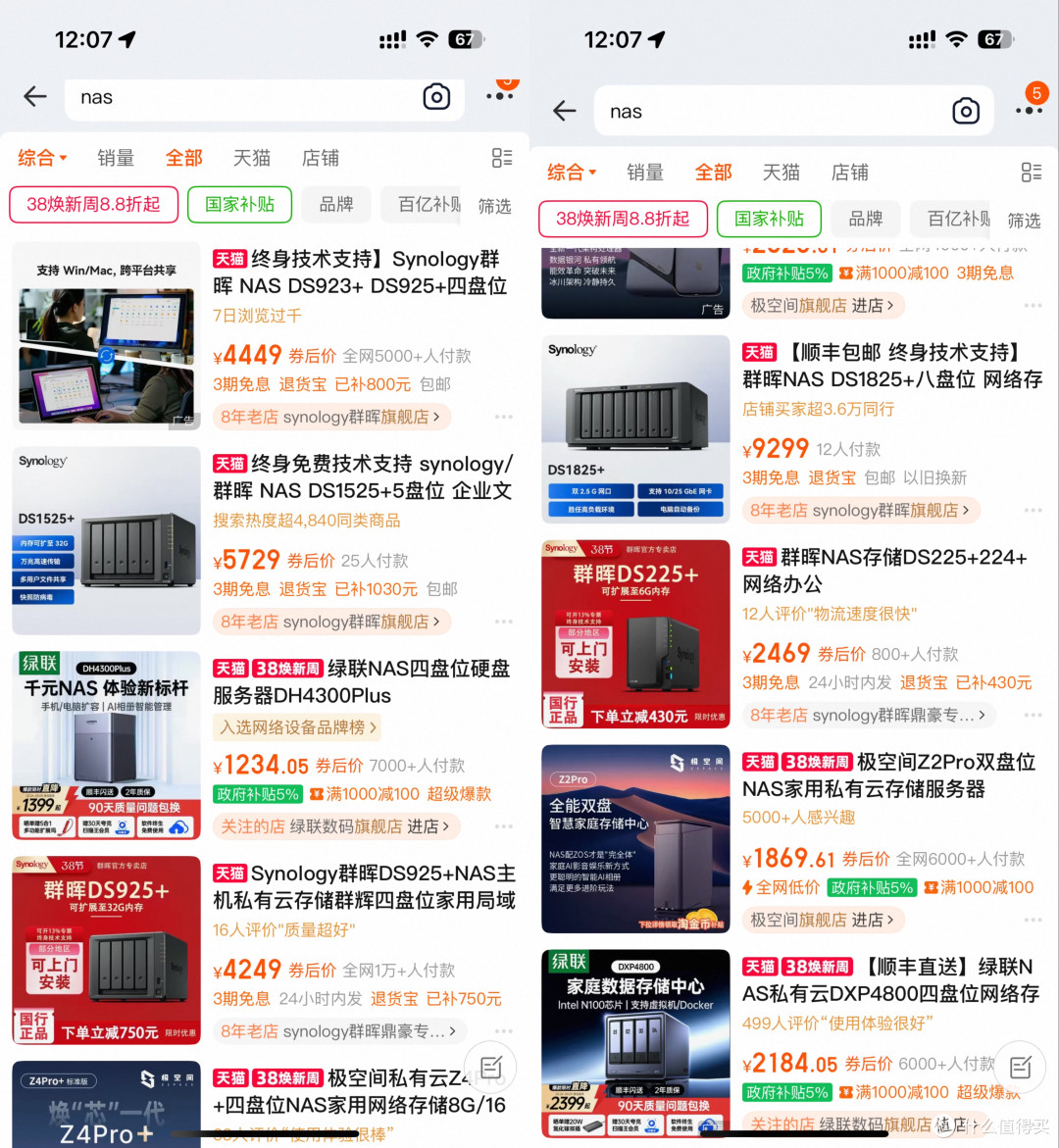Open Win/Mac 跨平台共享 ad thumbnail
The height and width of the screenshot is (1148, 1059).
click(106, 335)
